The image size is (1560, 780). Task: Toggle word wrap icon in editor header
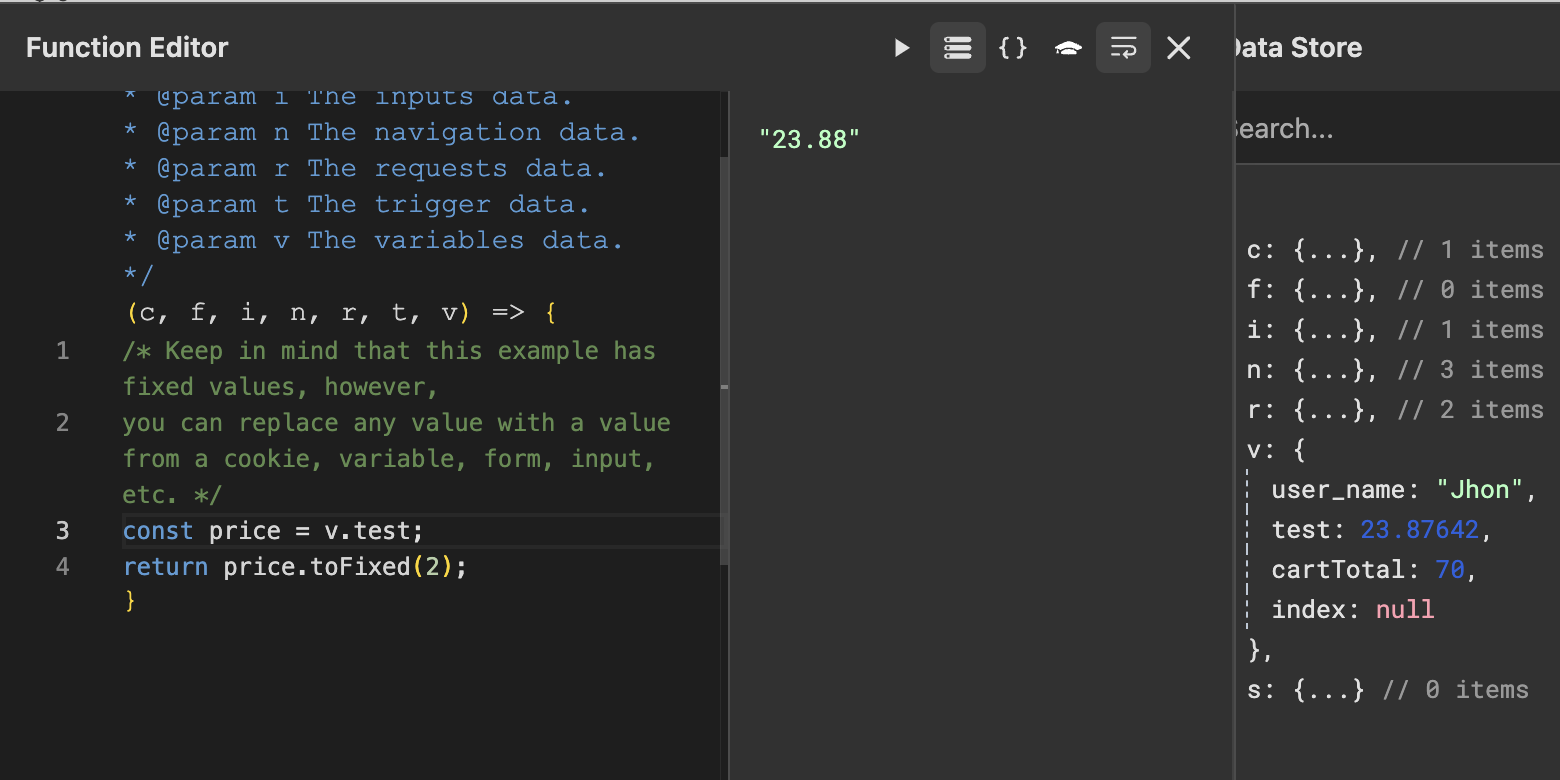point(1123,48)
